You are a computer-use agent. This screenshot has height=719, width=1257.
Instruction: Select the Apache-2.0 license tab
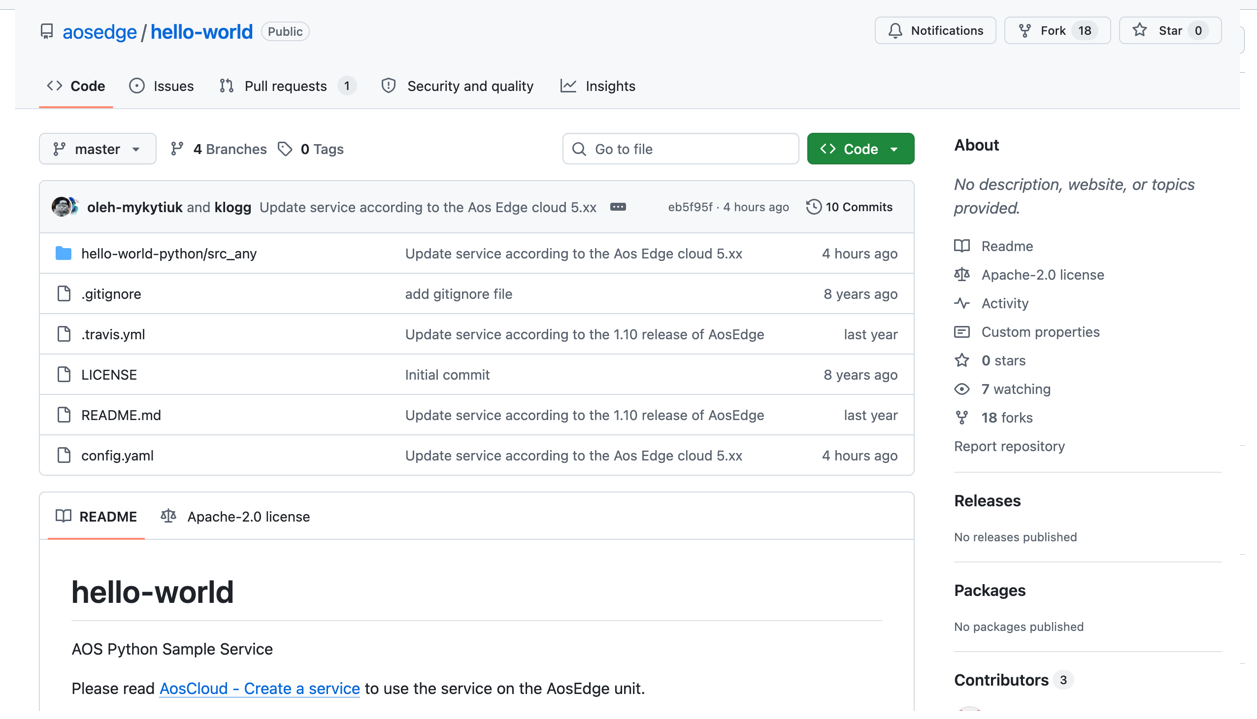click(x=235, y=517)
